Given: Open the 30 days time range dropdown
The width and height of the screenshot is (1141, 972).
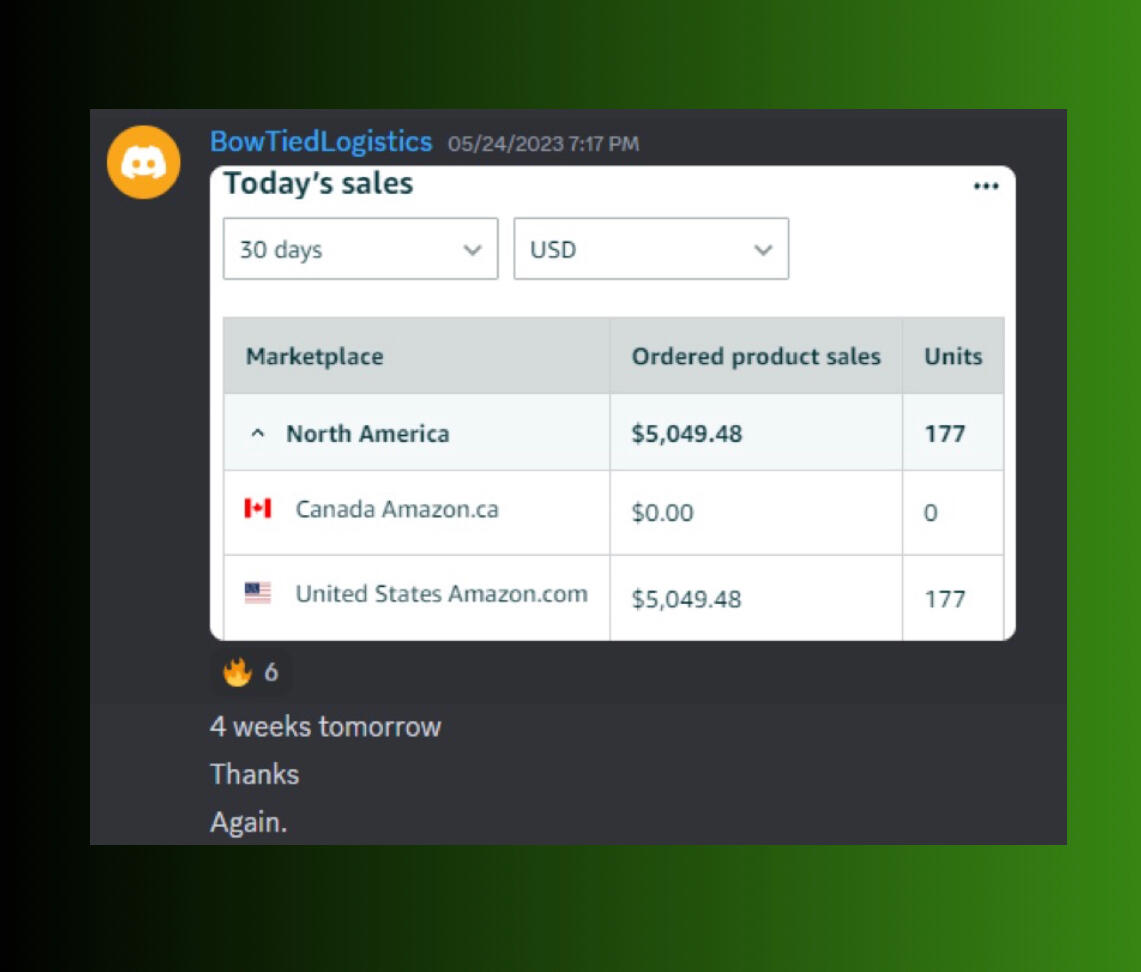Looking at the screenshot, I should tap(360, 249).
